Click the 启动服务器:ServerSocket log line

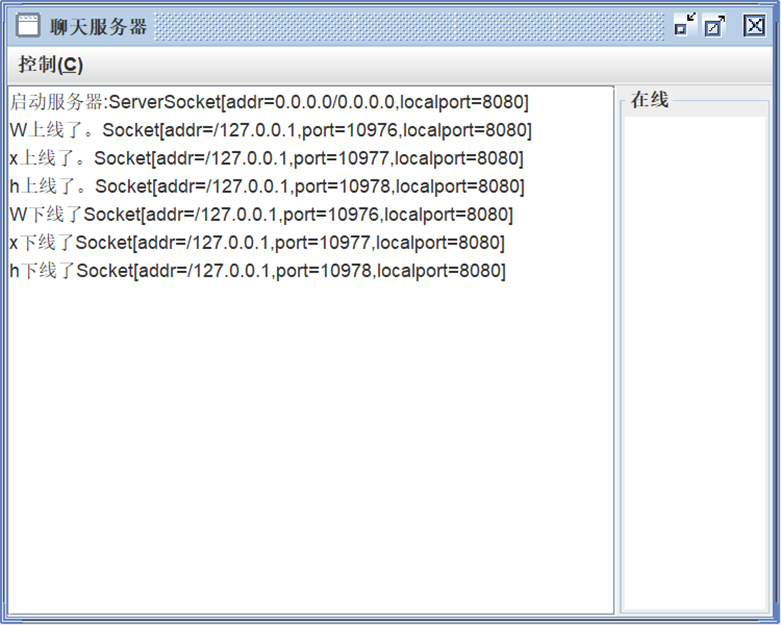click(269, 102)
